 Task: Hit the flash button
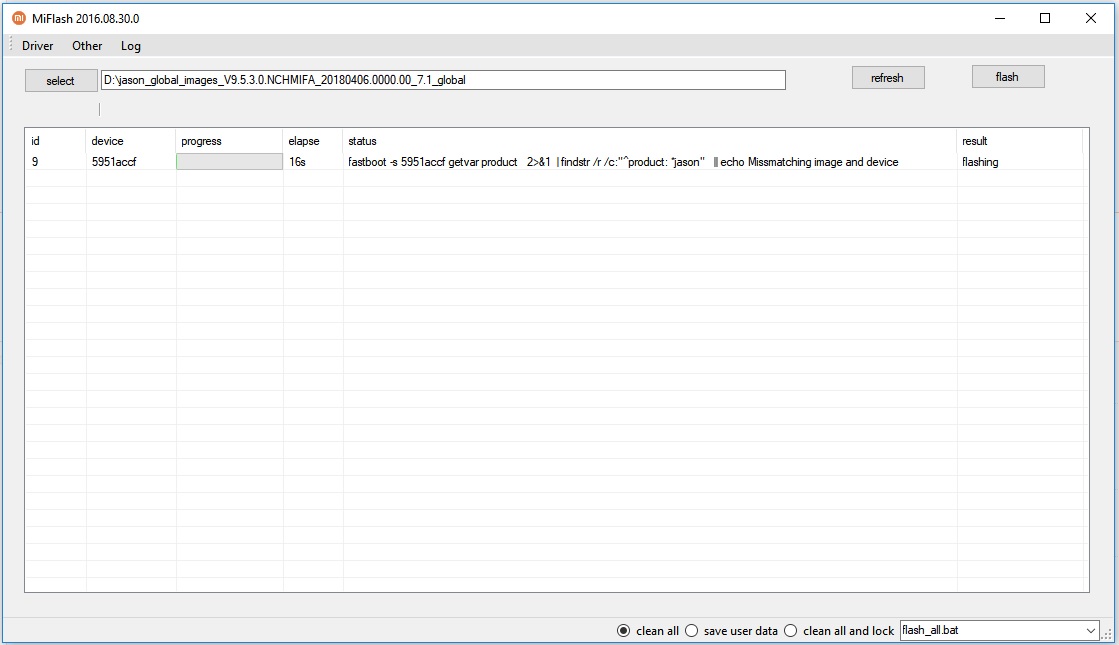1007,77
